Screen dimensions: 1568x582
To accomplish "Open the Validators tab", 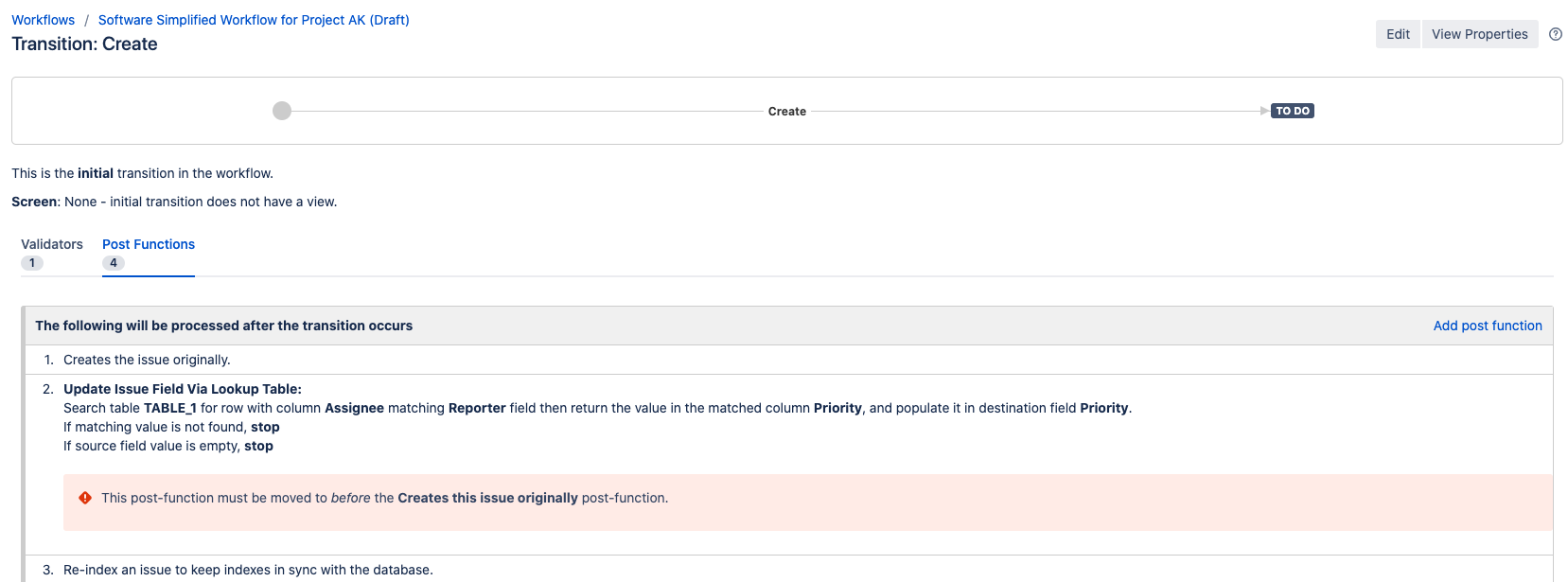I will 52,244.
